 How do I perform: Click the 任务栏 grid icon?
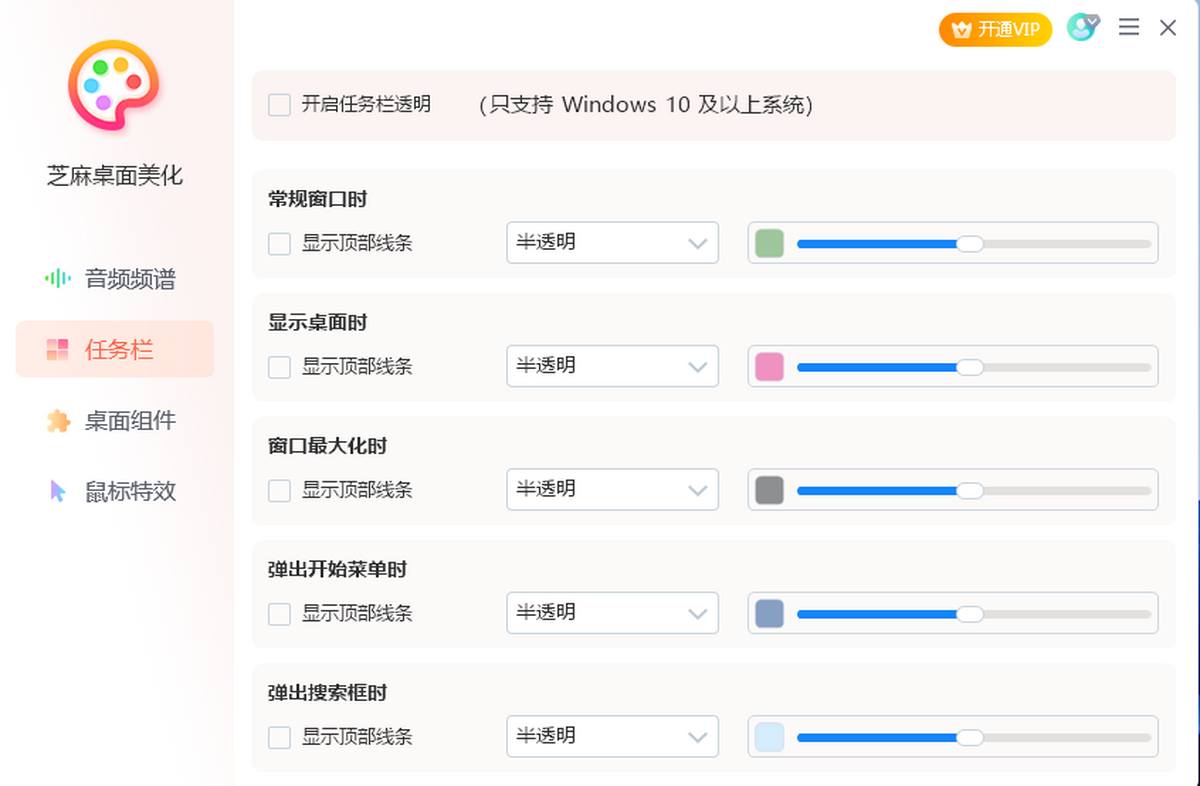click(x=58, y=350)
